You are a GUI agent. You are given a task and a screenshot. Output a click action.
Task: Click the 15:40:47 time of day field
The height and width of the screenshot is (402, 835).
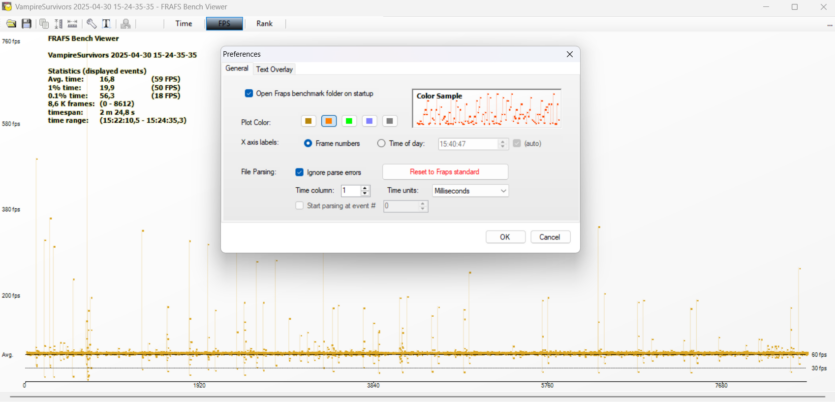coord(469,144)
